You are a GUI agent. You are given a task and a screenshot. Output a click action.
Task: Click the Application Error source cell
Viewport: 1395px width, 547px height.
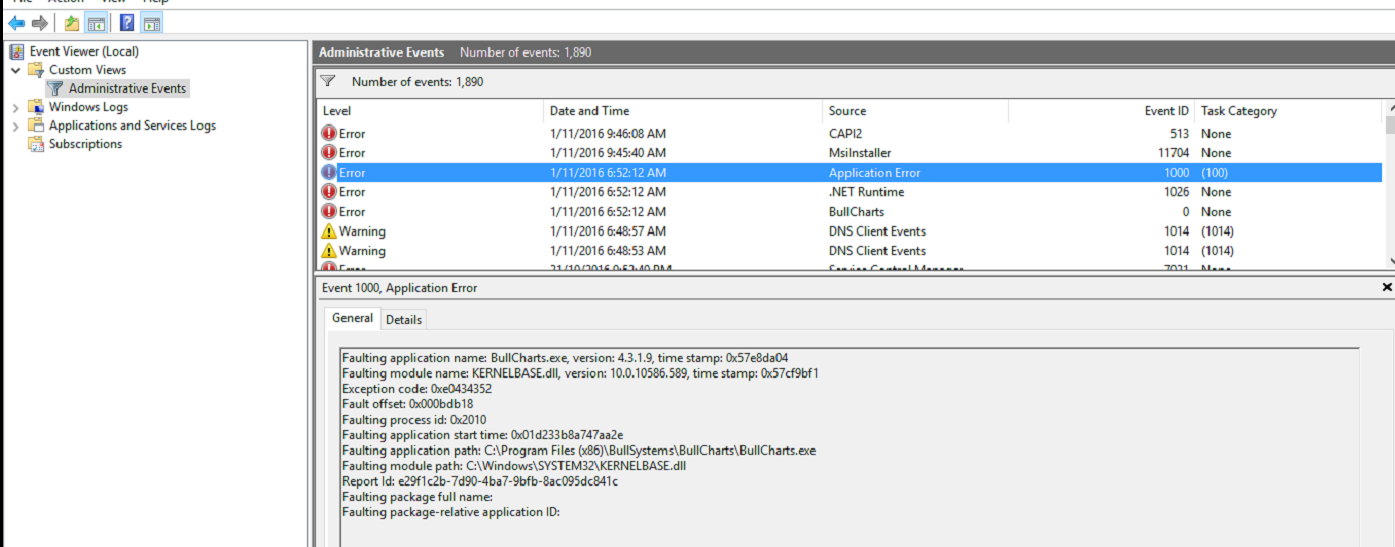(875, 173)
